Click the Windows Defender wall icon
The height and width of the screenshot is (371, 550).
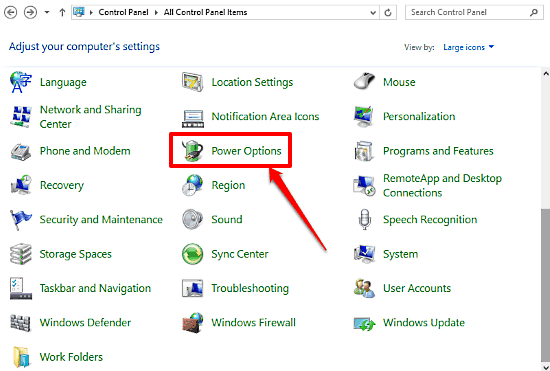pos(21,323)
